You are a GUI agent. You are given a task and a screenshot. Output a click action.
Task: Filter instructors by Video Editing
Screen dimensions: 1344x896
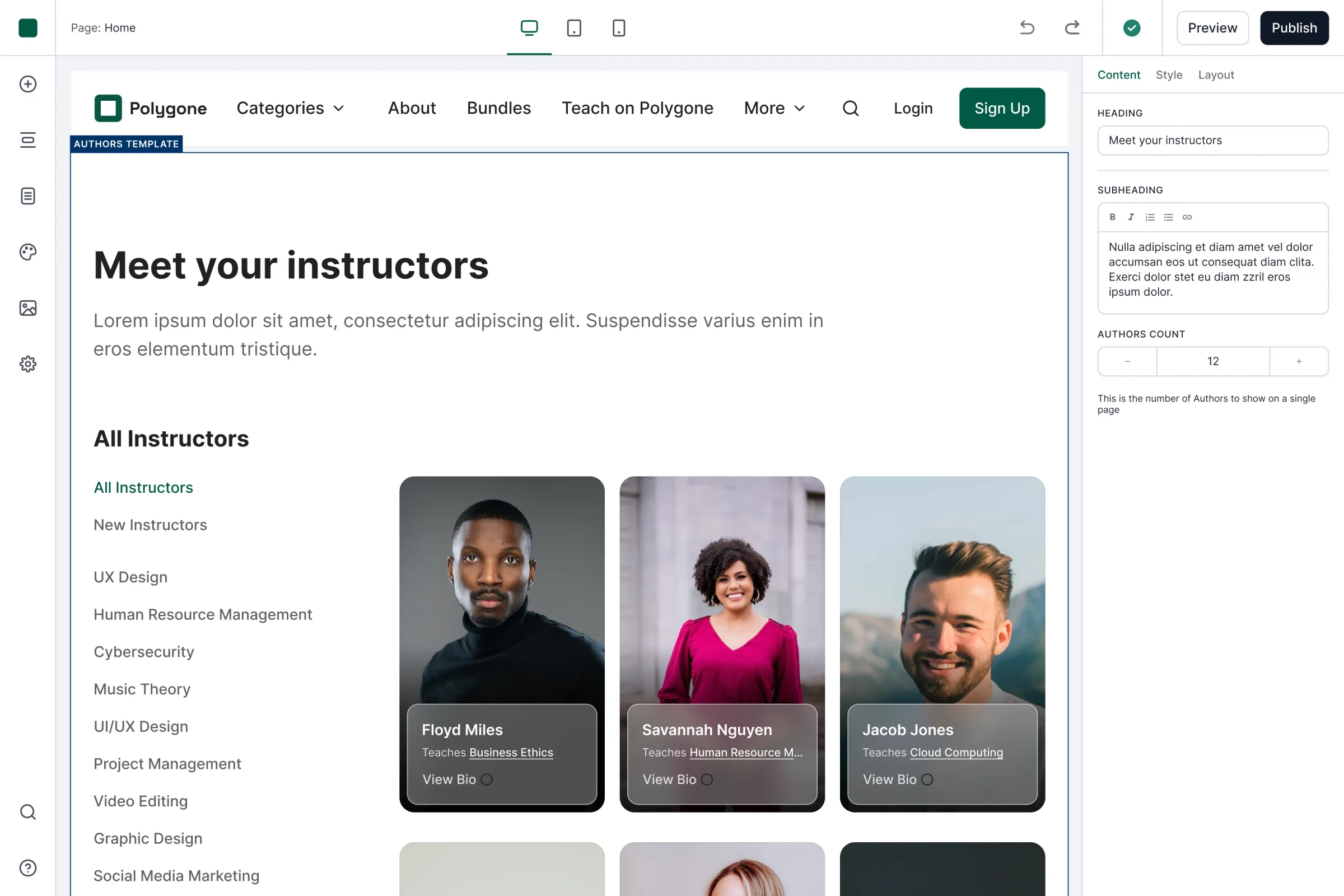tap(141, 801)
